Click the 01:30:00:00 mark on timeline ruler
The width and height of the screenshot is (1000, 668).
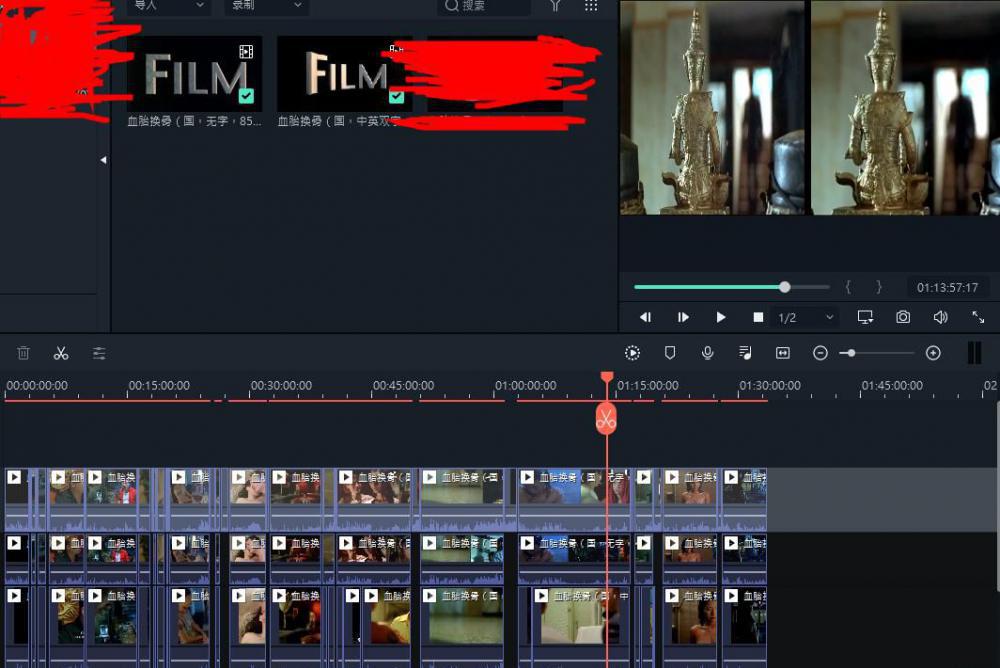[770, 385]
